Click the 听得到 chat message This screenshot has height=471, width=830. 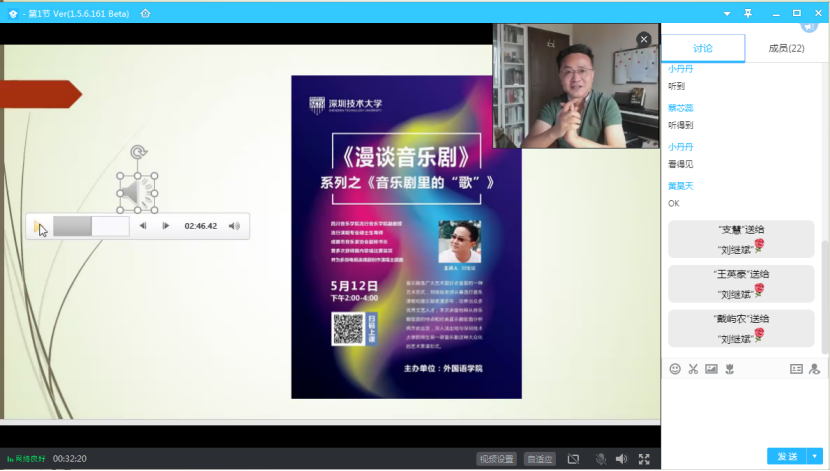point(680,125)
